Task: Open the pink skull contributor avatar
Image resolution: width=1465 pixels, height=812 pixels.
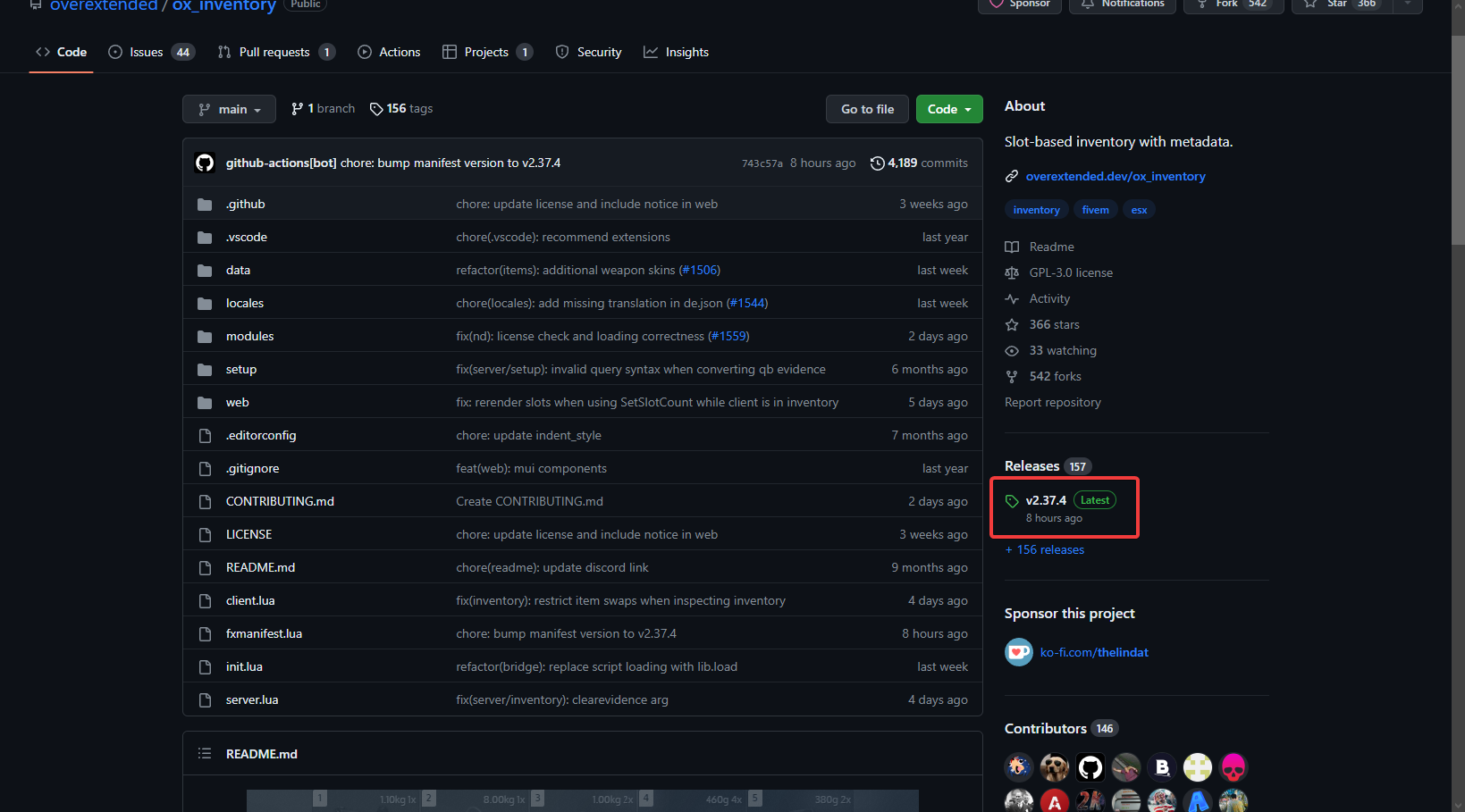Action: click(x=1233, y=767)
